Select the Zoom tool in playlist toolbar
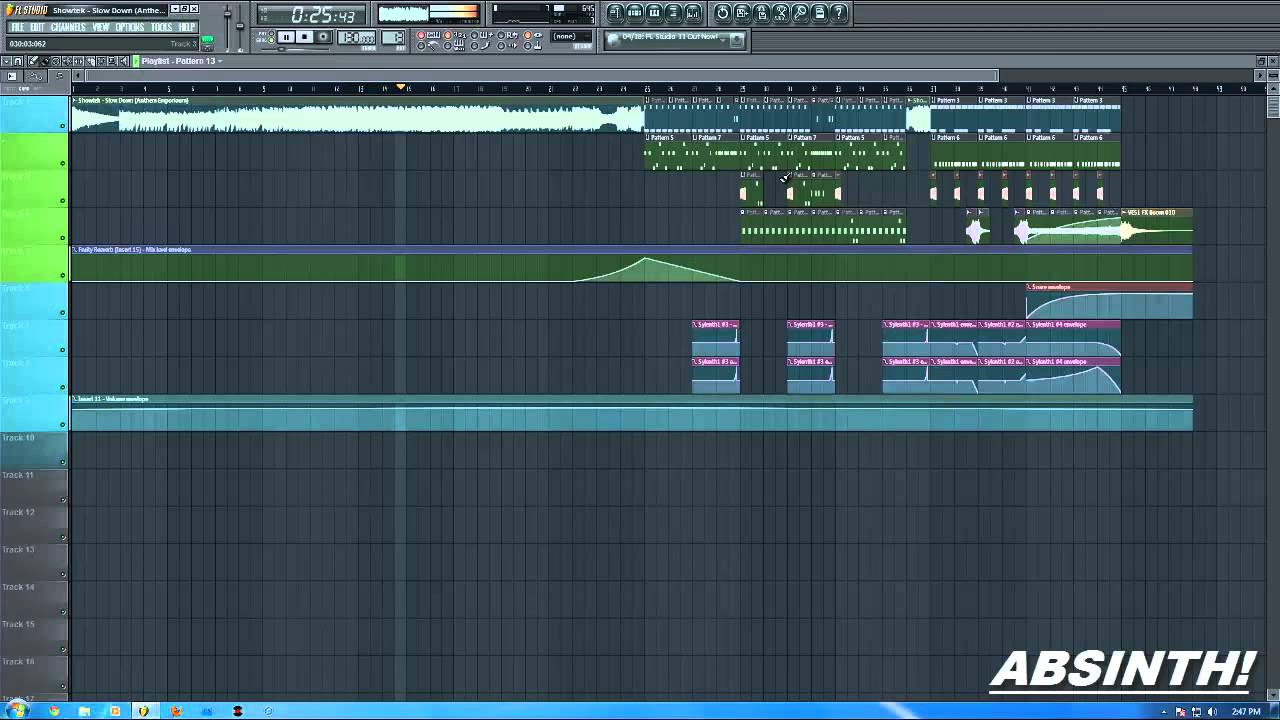The width and height of the screenshot is (1280, 720). 112,61
